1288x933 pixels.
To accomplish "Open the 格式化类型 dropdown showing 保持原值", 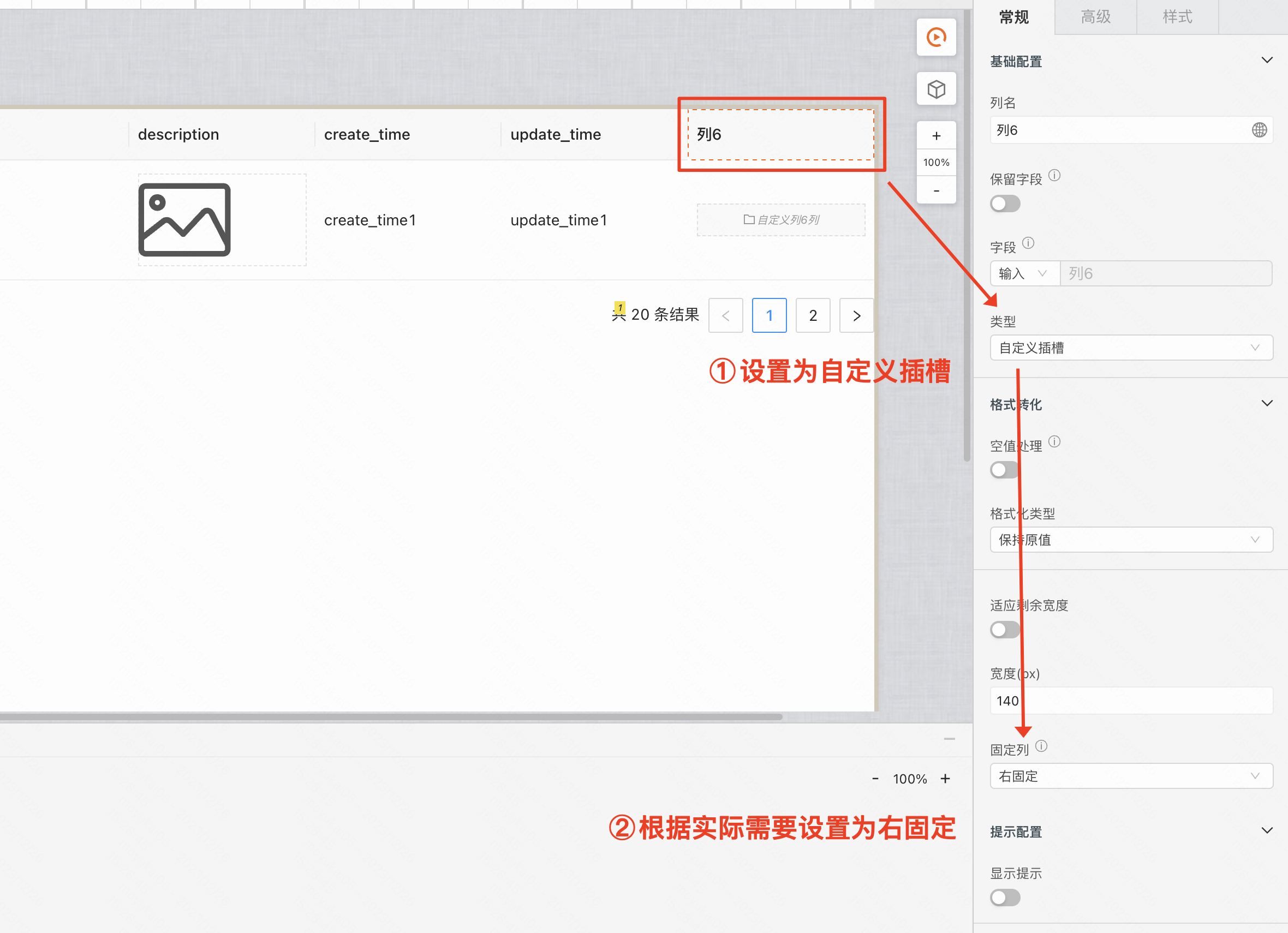I will point(1131,540).
